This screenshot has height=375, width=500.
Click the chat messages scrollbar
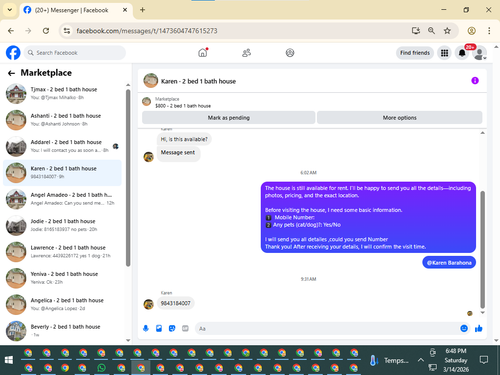click(482, 249)
